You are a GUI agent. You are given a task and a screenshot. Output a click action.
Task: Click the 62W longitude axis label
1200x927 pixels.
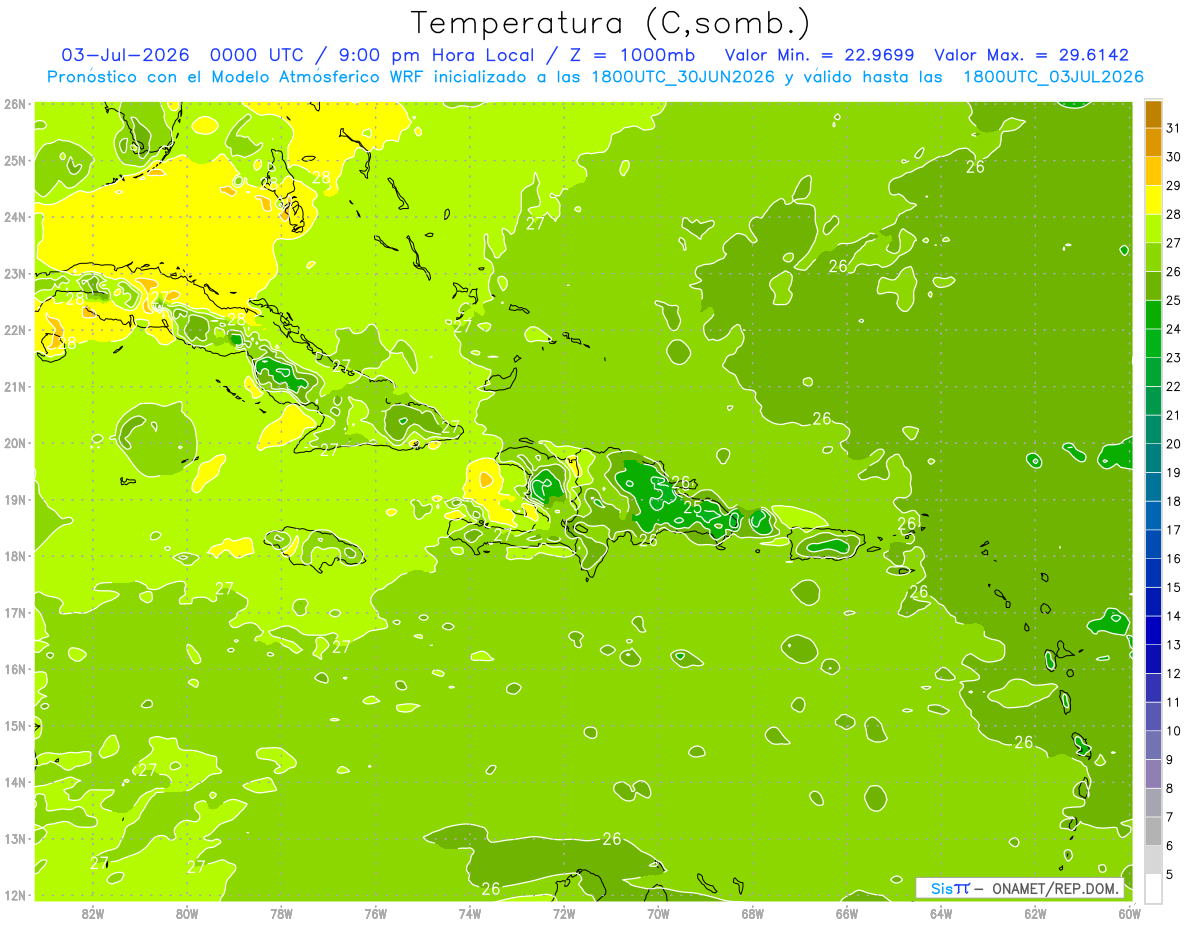[1036, 913]
